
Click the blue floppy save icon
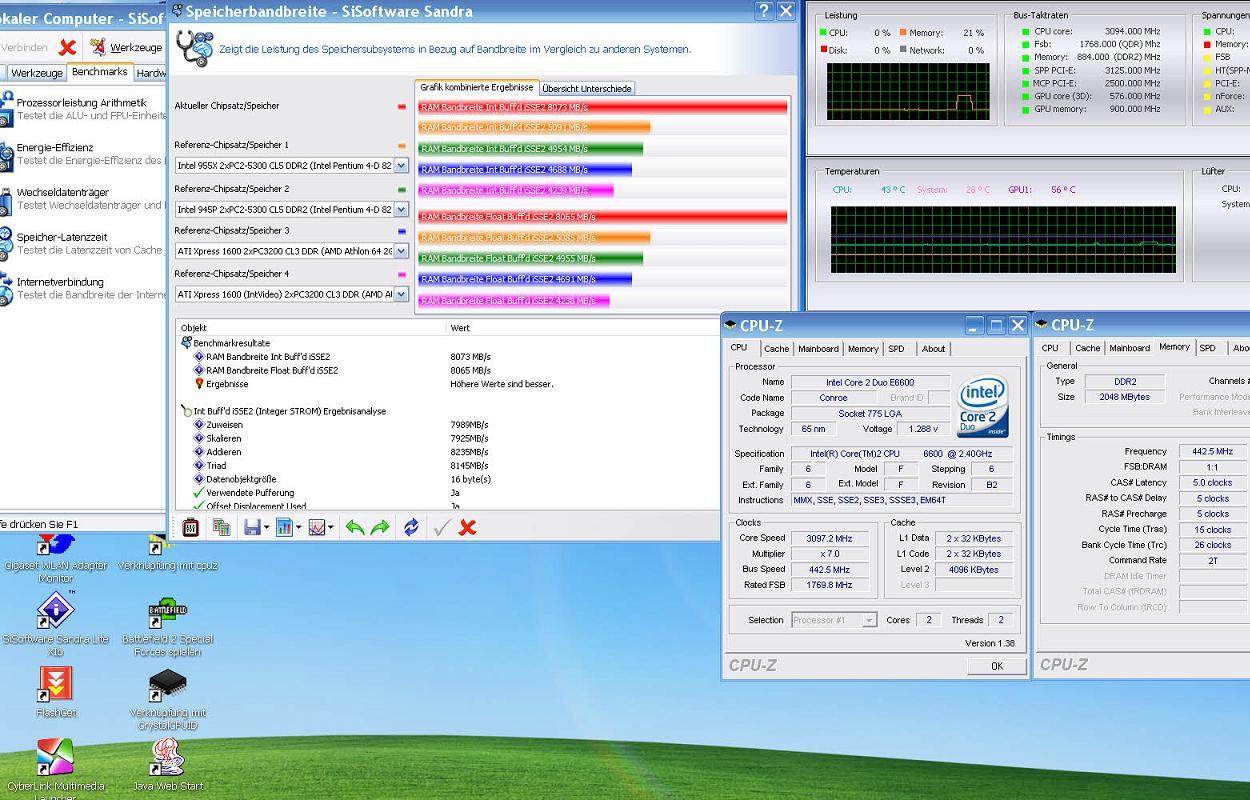coord(252,527)
